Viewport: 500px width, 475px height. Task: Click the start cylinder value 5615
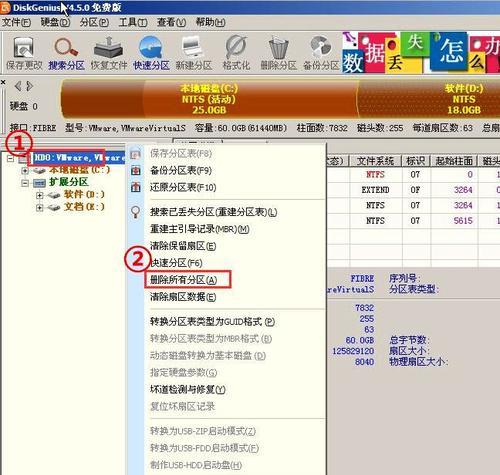[463, 221]
